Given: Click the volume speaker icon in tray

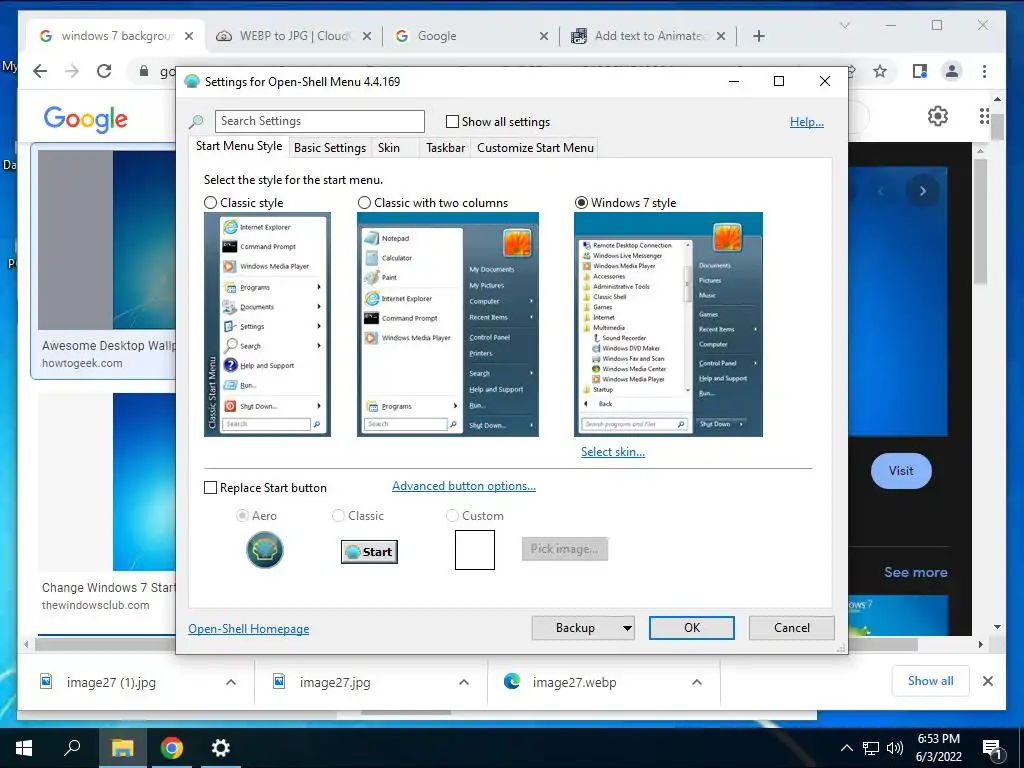Looking at the screenshot, I should 895,748.
